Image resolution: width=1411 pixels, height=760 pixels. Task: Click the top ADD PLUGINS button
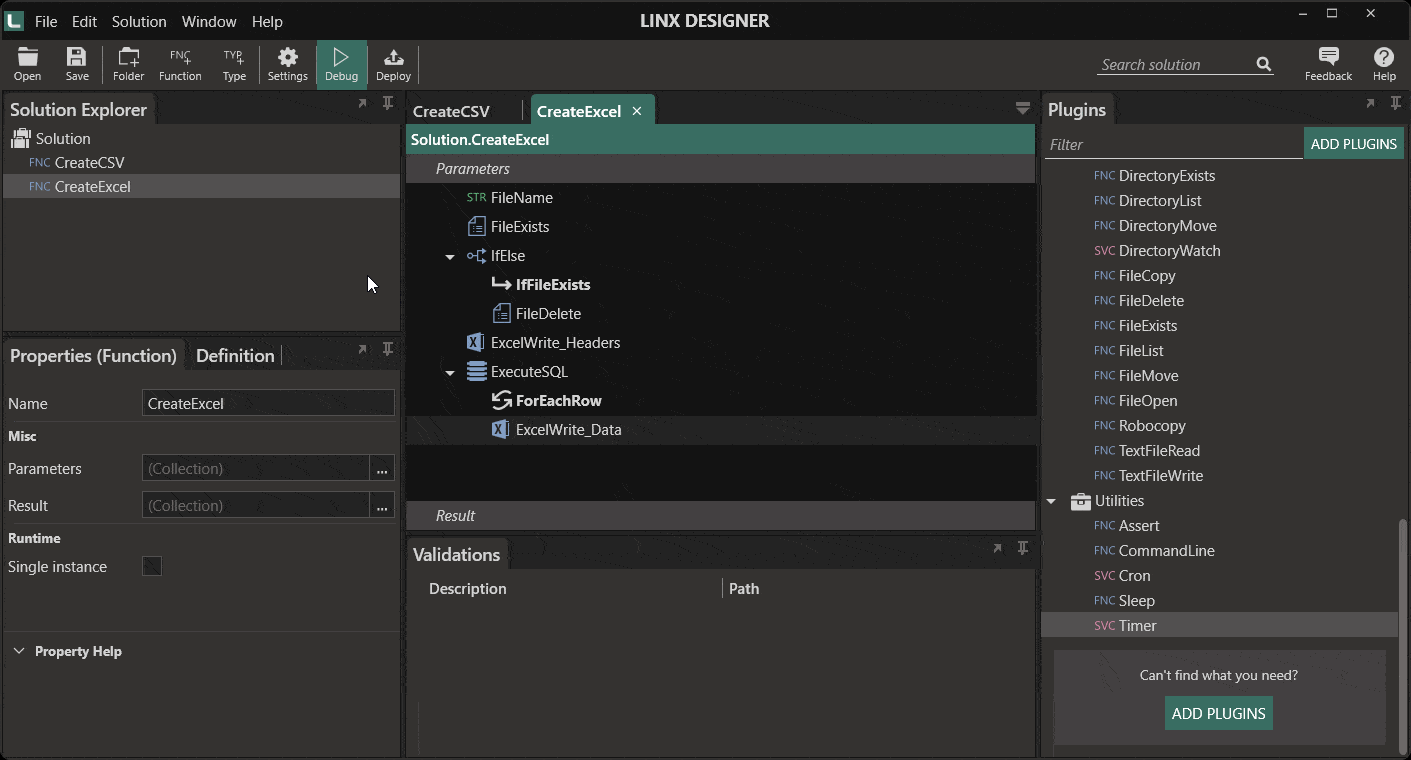(x=1353, y=143)
